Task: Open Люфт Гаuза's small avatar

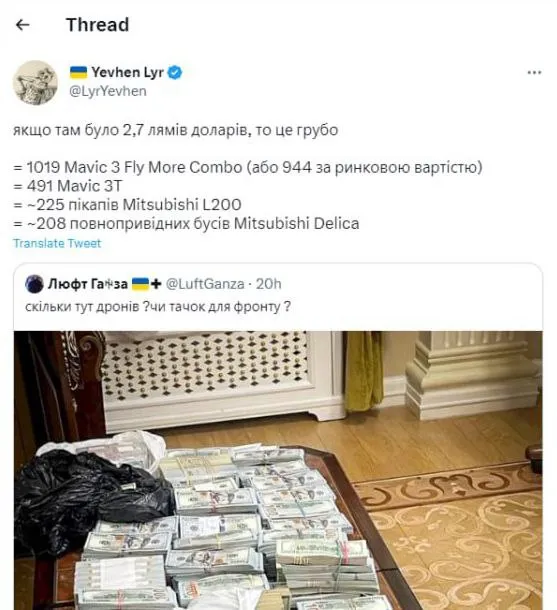Action: click(34, 284)
